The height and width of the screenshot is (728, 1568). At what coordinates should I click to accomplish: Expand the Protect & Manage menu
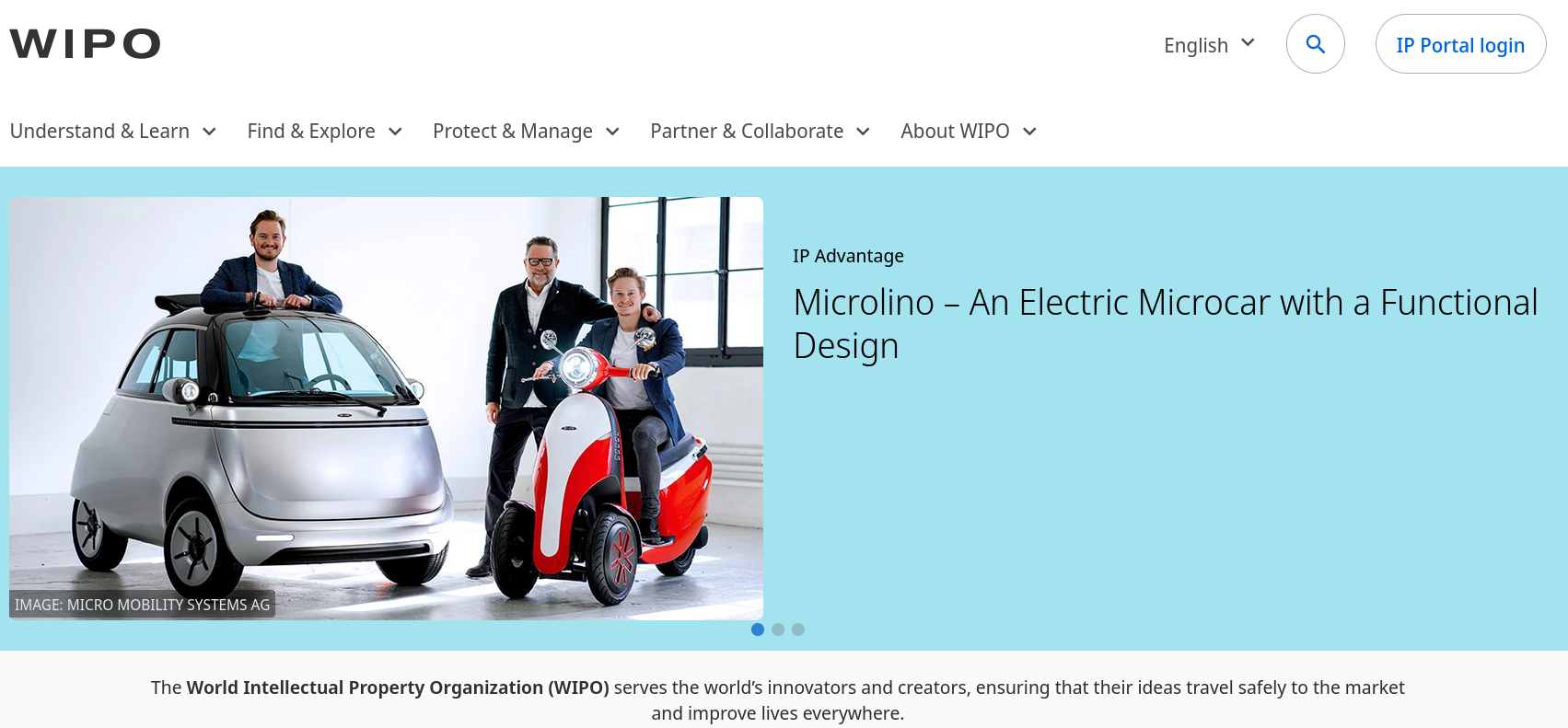tap(527, 132)
